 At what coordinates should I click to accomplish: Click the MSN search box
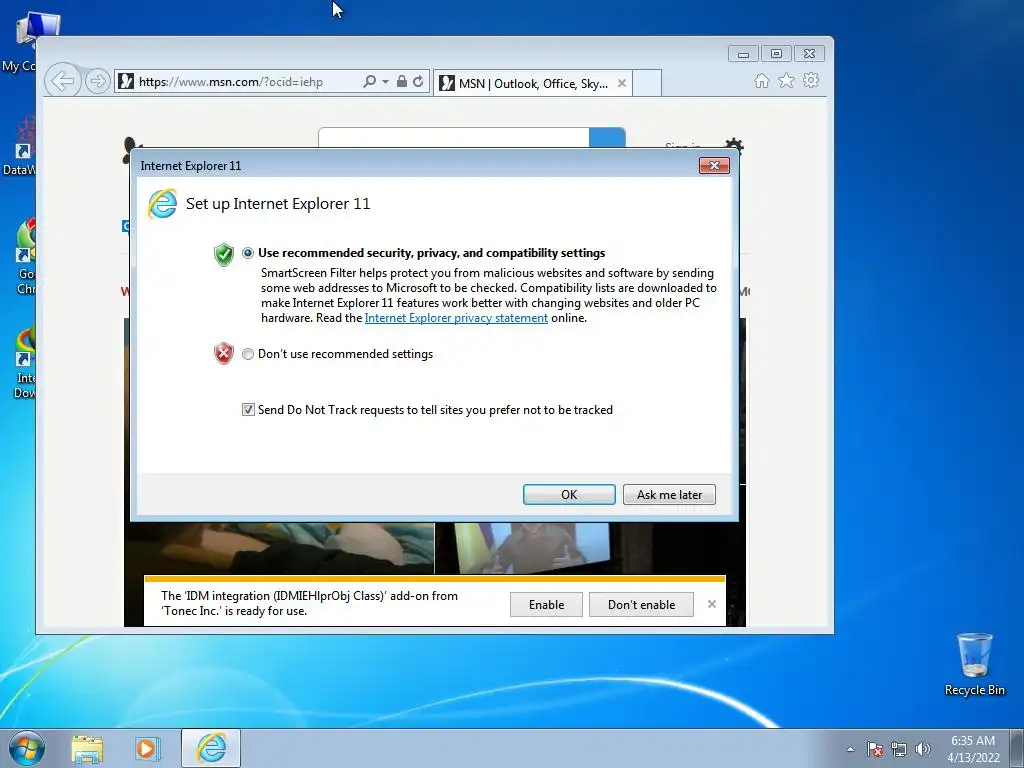454,138
